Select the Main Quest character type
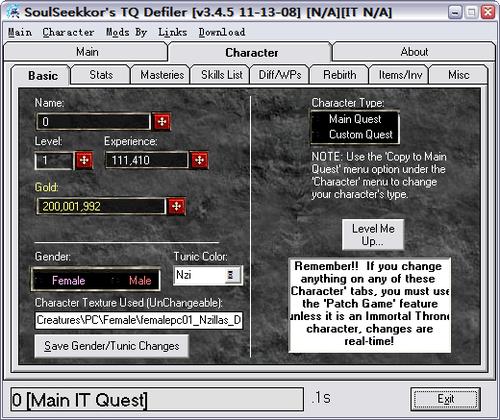The image size is (500, 420). click(355, 119)
